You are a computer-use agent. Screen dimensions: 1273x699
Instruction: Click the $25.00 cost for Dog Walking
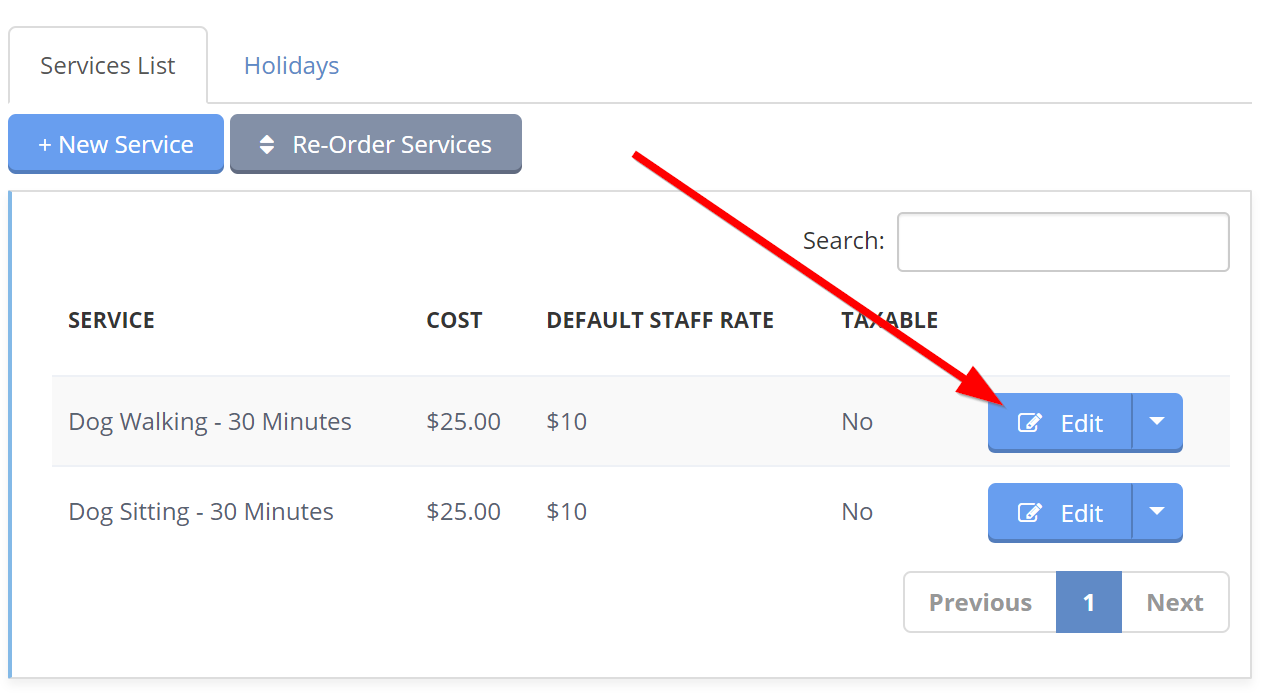(x=463, y=421)
